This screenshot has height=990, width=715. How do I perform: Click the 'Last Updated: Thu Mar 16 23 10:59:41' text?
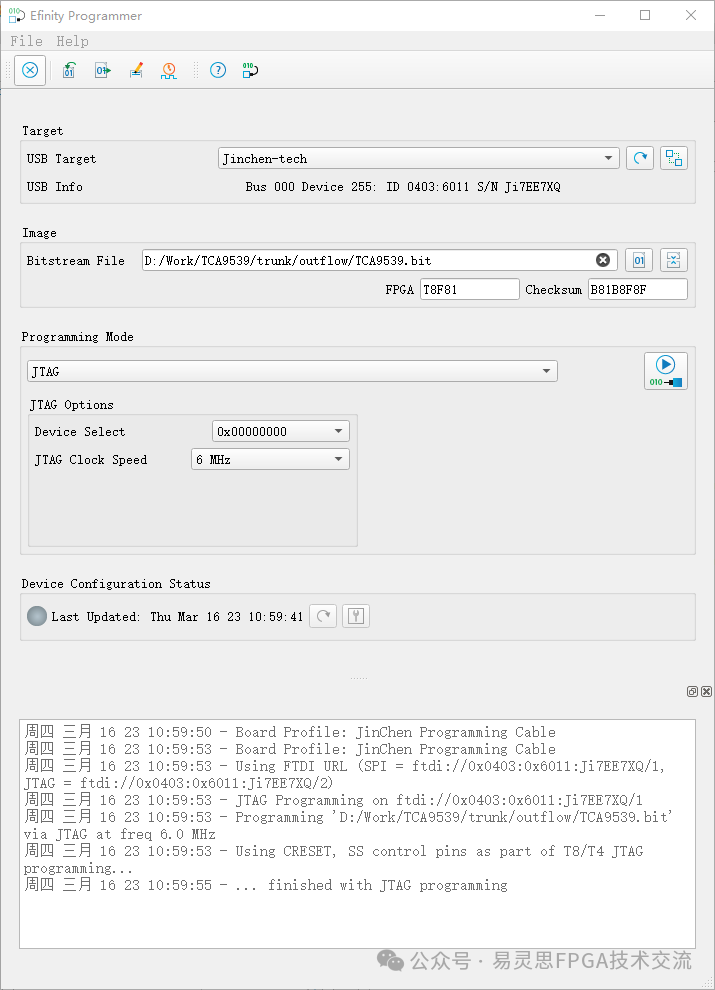[x=177, y=617]
